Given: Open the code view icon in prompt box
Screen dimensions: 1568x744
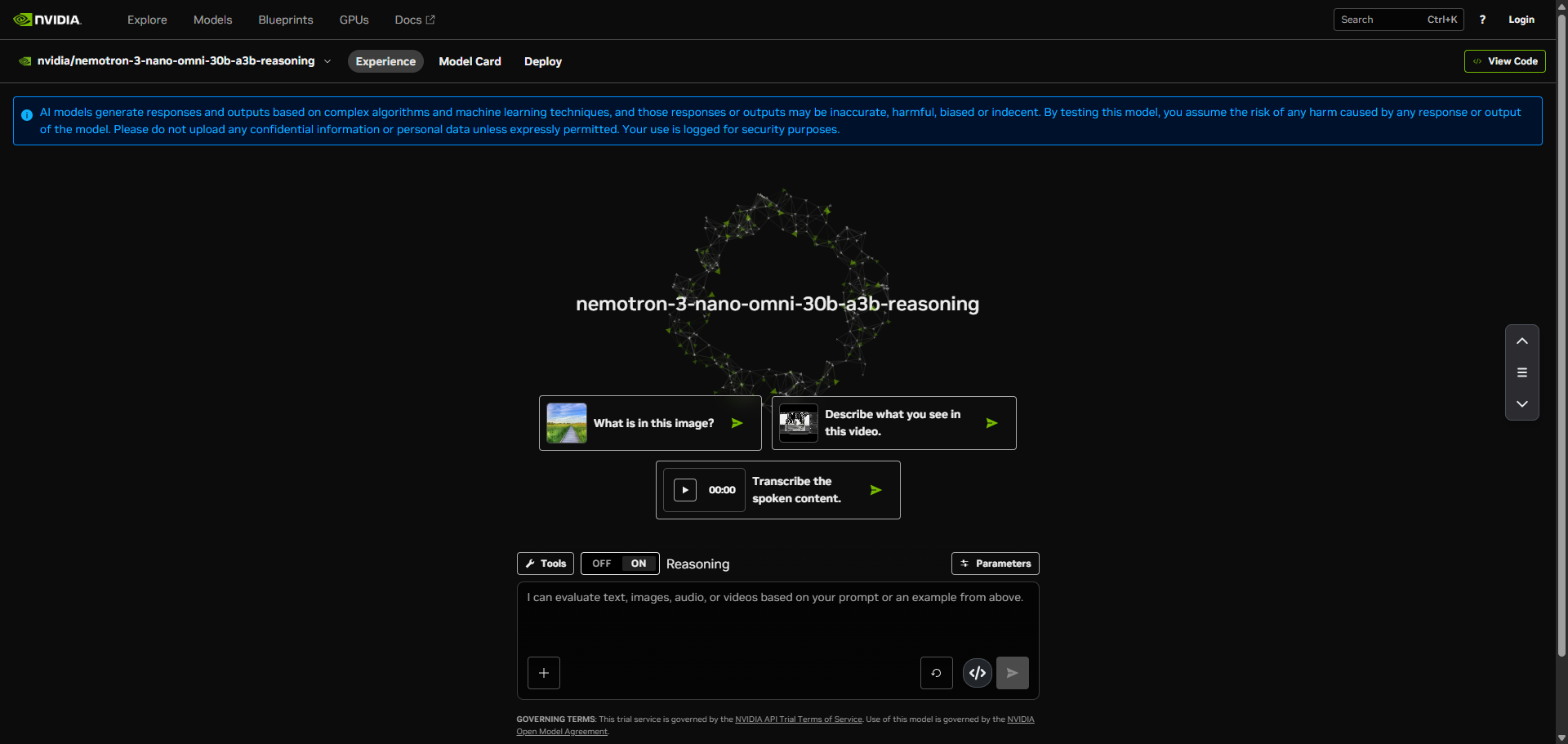Looking at the screenshot, I should [978, 673].
